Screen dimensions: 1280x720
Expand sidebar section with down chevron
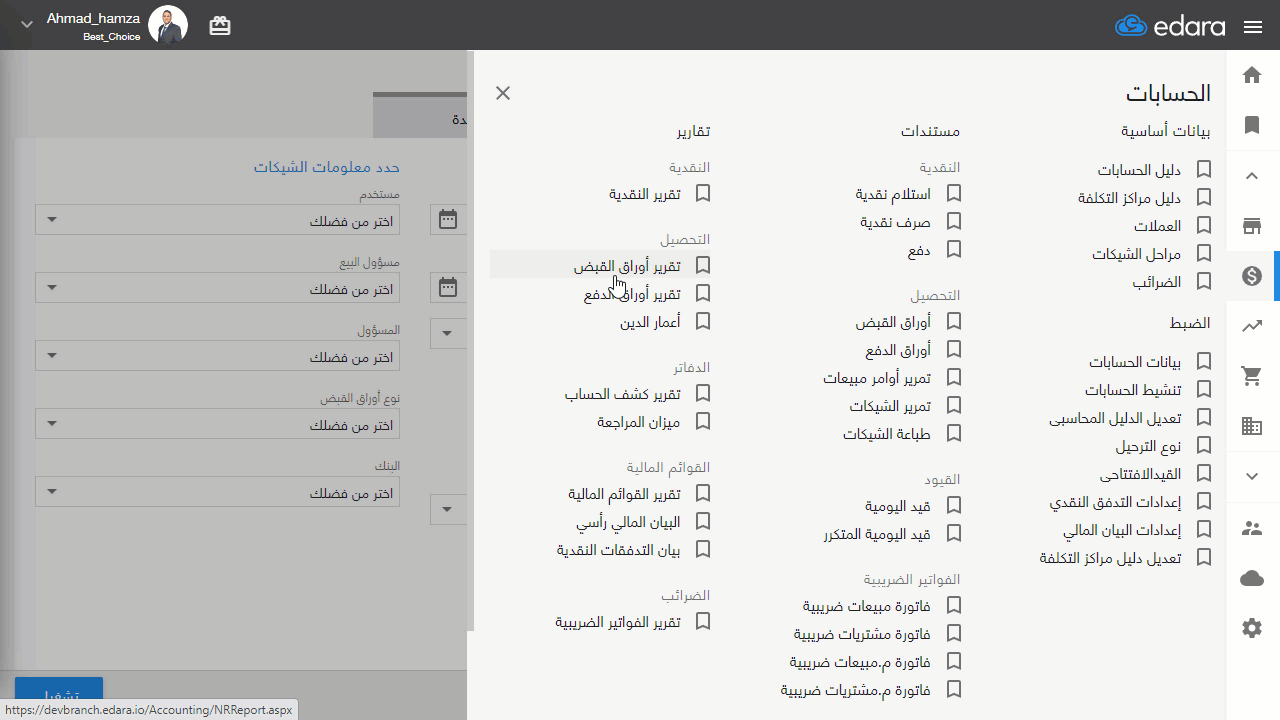pos(1252,477)
